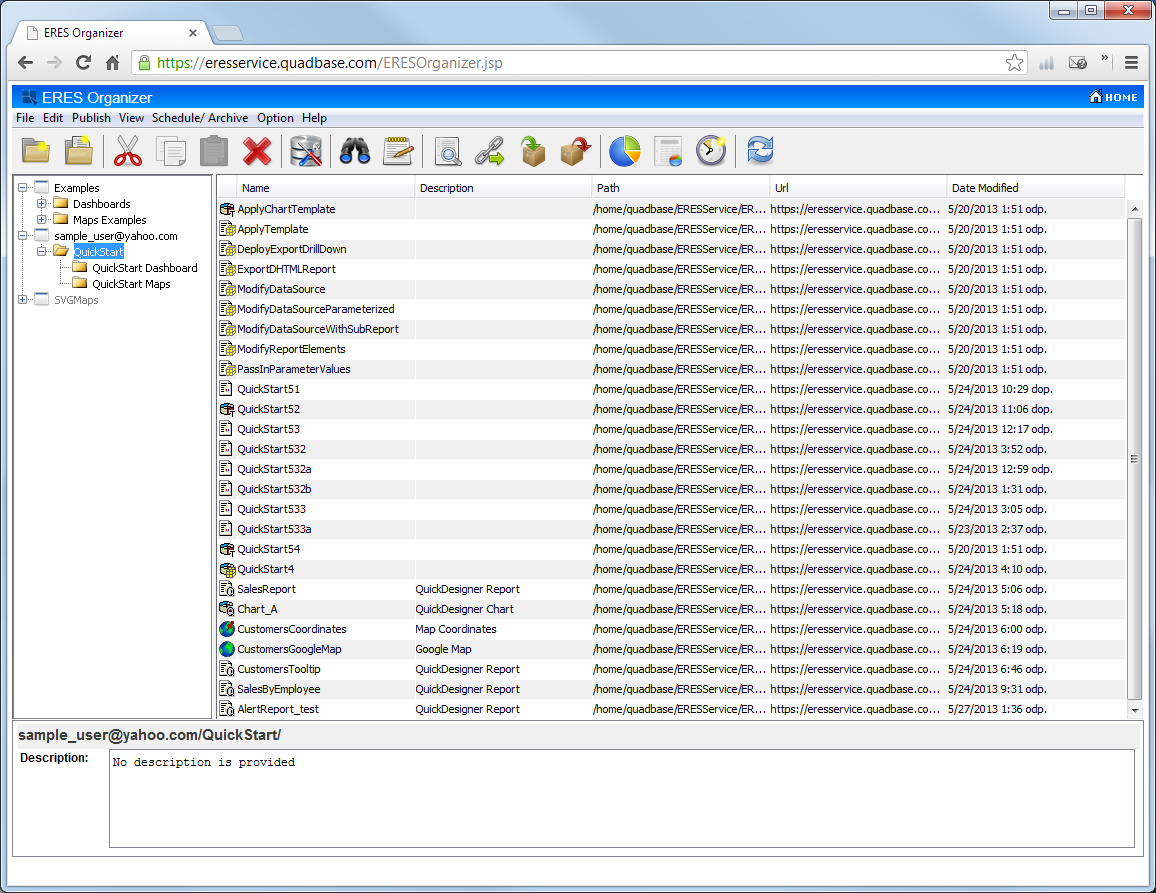The image size is (1156, 893).
Task: Expand the Maps Examples folder node
Action: click(x=41, y=220)
